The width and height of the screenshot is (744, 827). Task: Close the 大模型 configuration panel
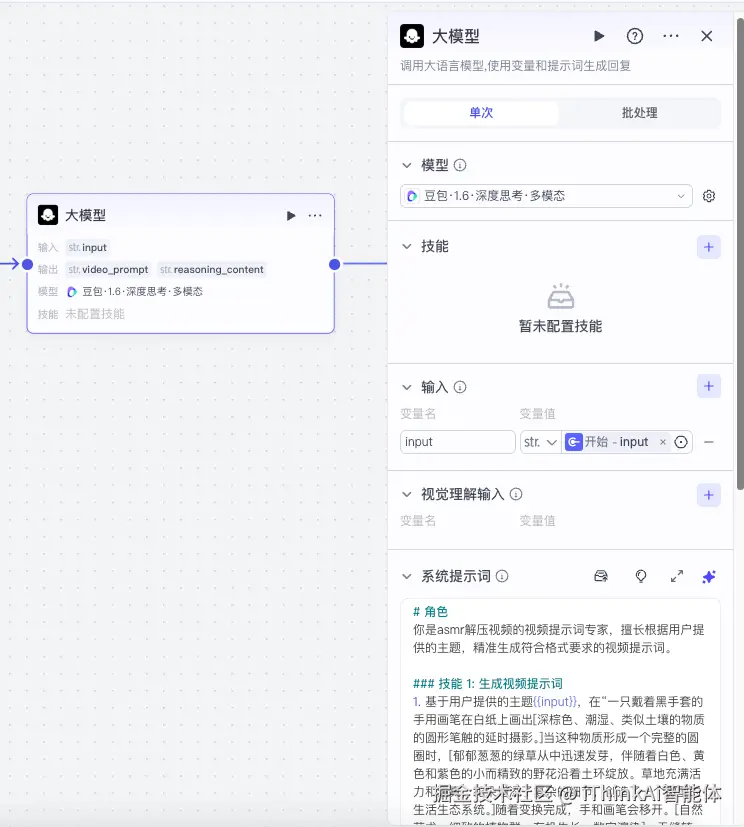tap(707, 36)
